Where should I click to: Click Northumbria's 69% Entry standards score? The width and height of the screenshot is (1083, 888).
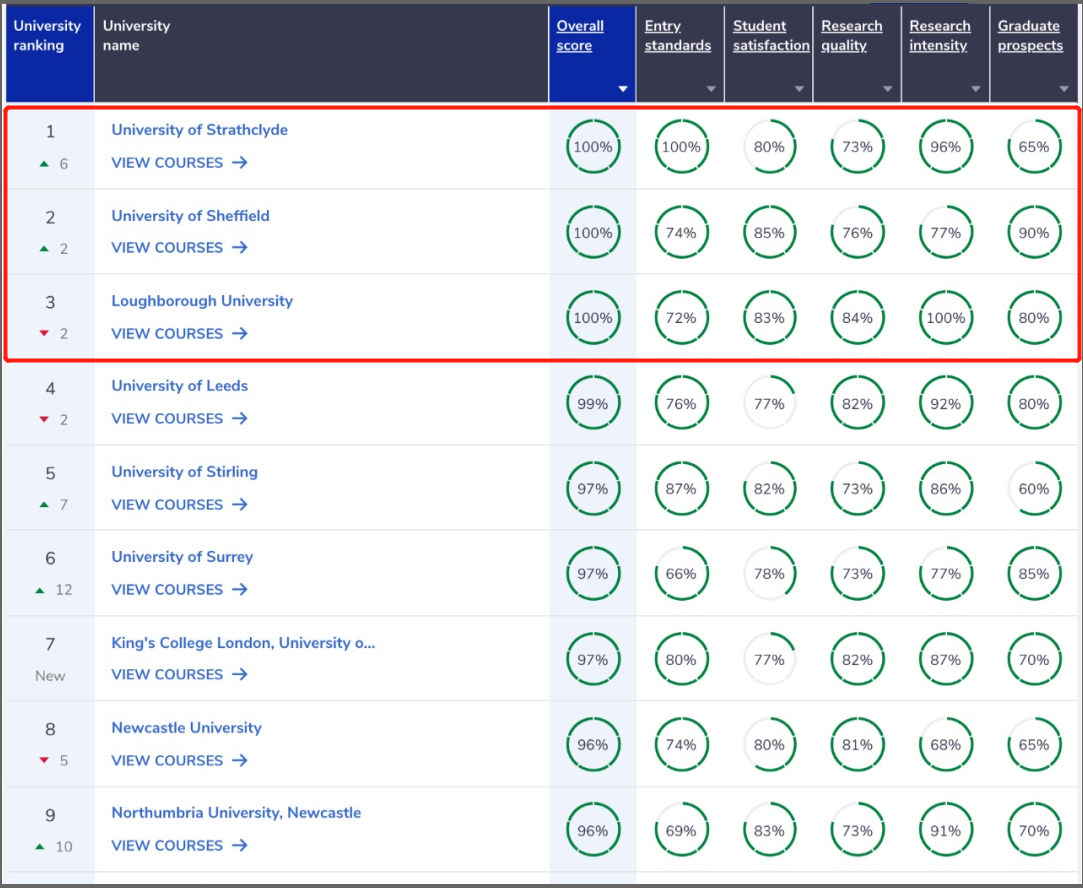click(681, 830)
